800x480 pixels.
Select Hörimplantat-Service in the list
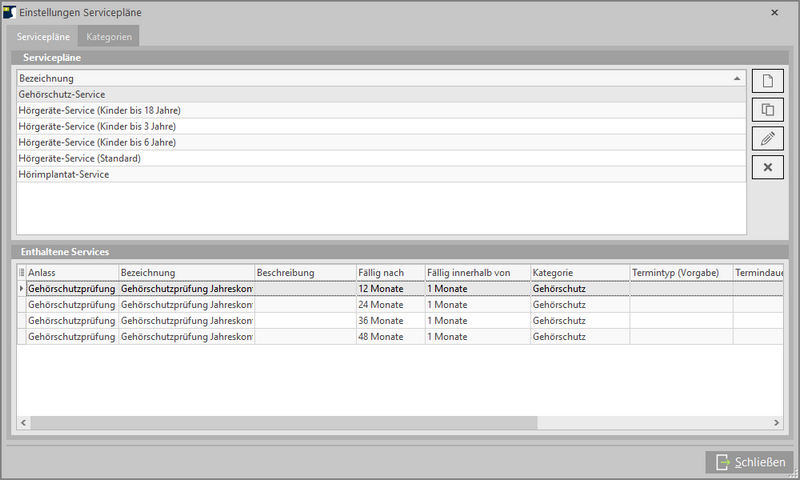[64, 174]
